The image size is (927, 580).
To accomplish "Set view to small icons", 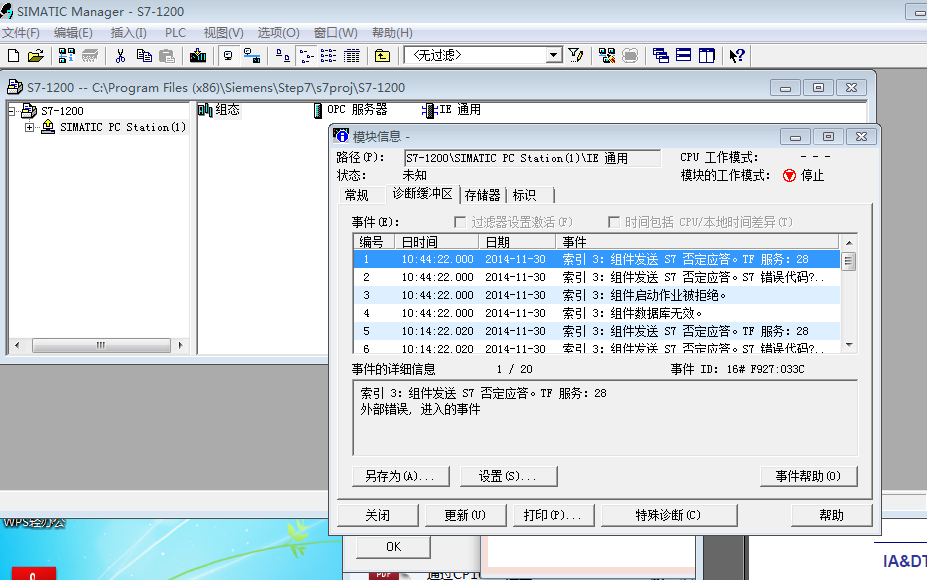I will [x=306, y=56].
